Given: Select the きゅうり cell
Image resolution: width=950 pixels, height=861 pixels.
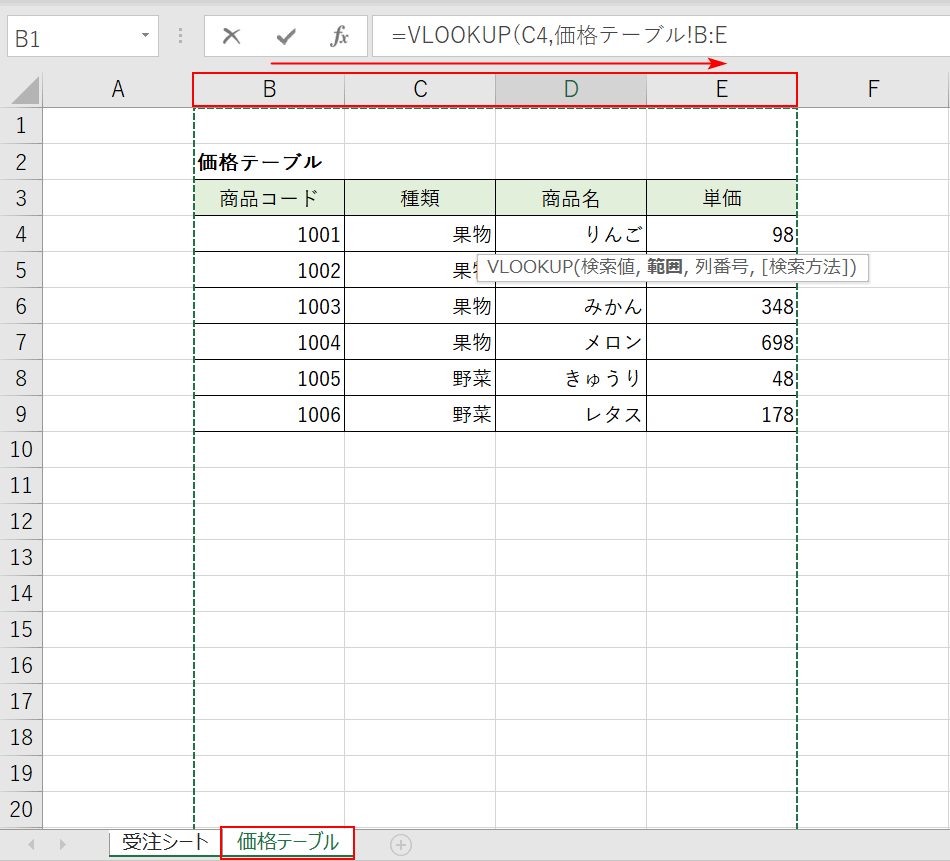Looking at the screenshot, I should 571,378.
